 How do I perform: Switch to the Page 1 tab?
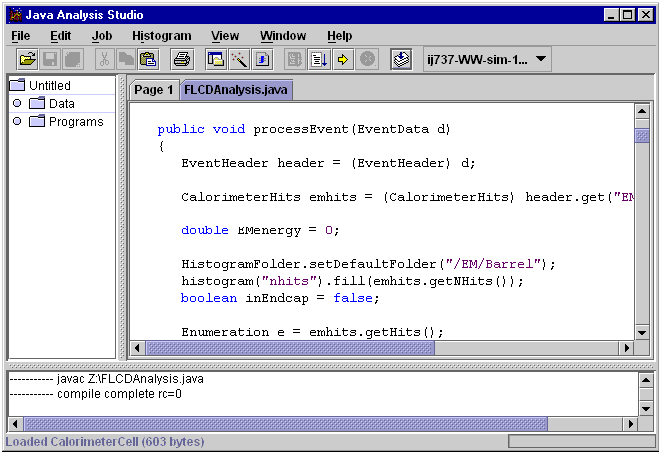[153, 90]
